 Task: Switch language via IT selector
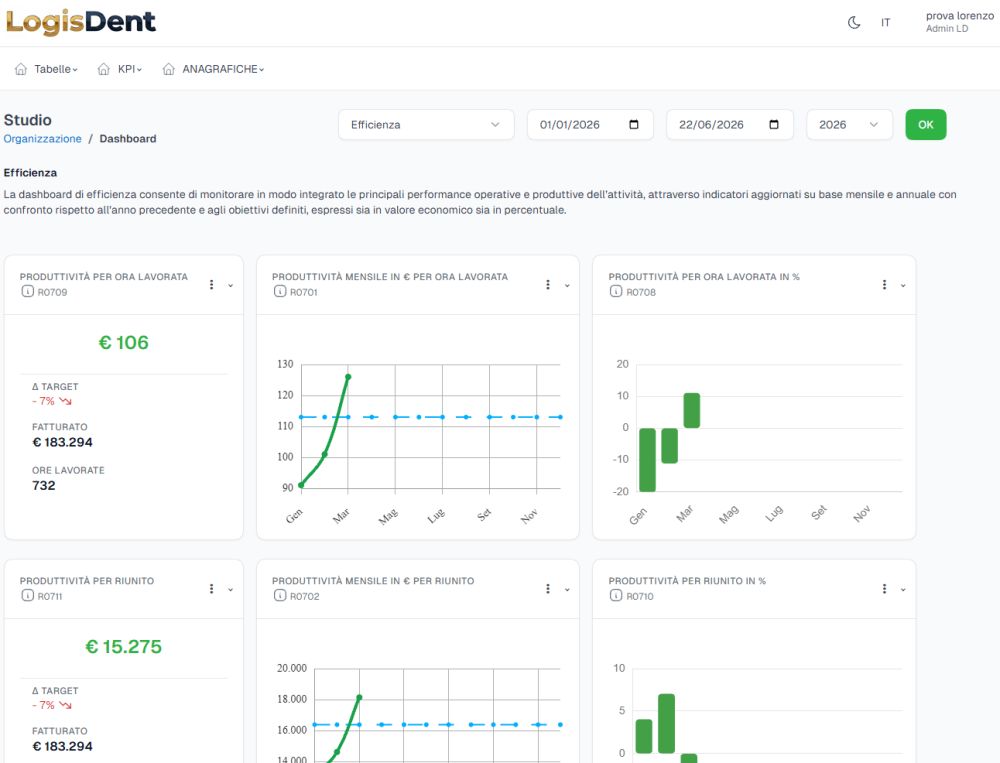tap(885, 23)
